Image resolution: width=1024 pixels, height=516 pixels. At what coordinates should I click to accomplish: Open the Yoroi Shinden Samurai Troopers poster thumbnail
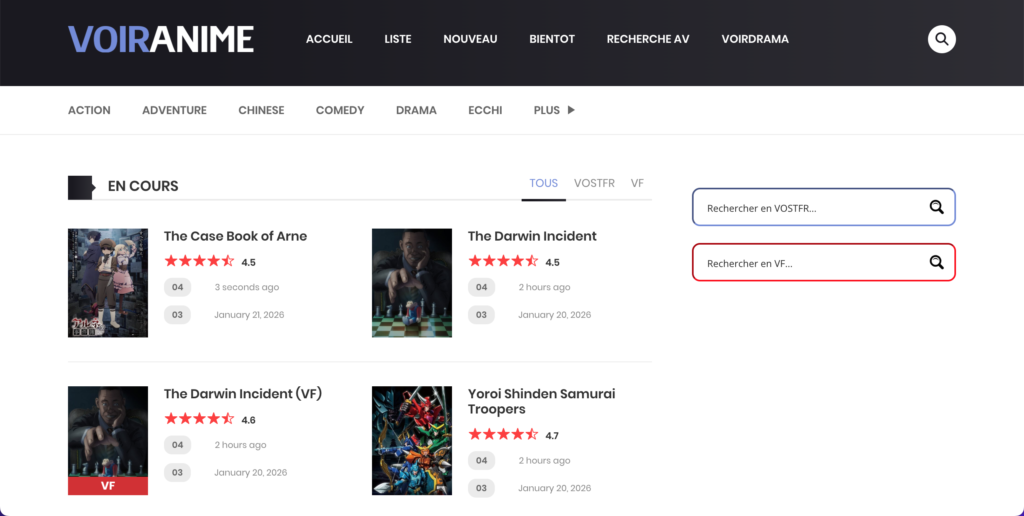(x=412, y=441)
